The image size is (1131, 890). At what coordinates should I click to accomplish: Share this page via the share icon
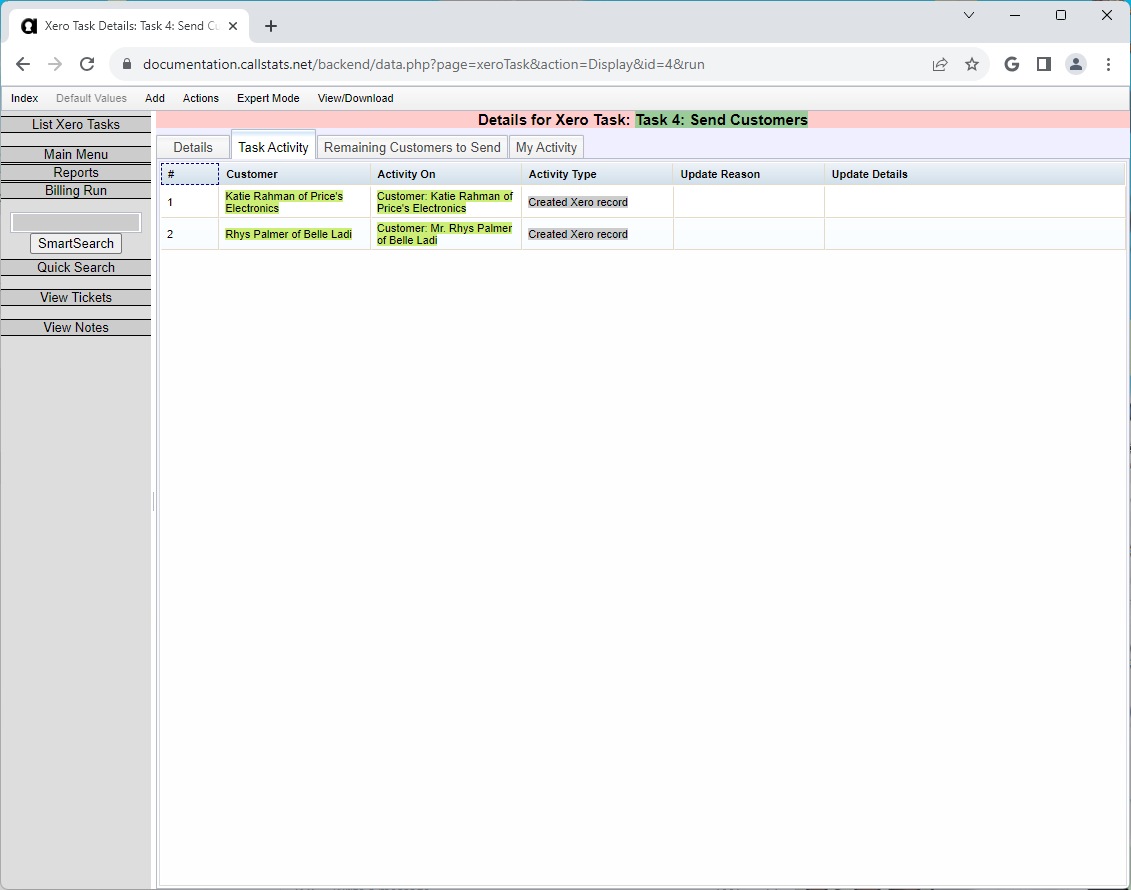coord(940,64)
